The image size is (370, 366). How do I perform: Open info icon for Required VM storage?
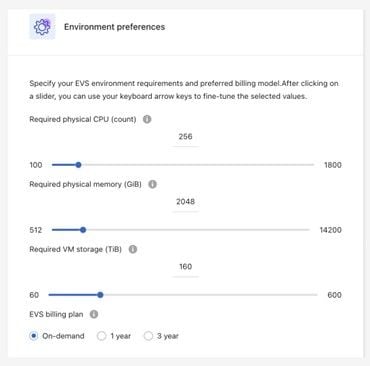pos(133,249)
